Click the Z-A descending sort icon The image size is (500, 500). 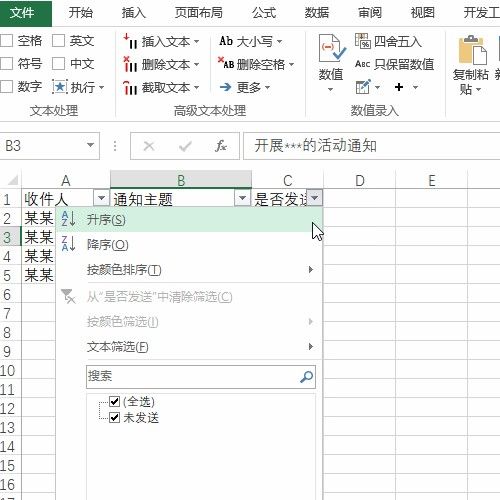click(x=69, y=244)
